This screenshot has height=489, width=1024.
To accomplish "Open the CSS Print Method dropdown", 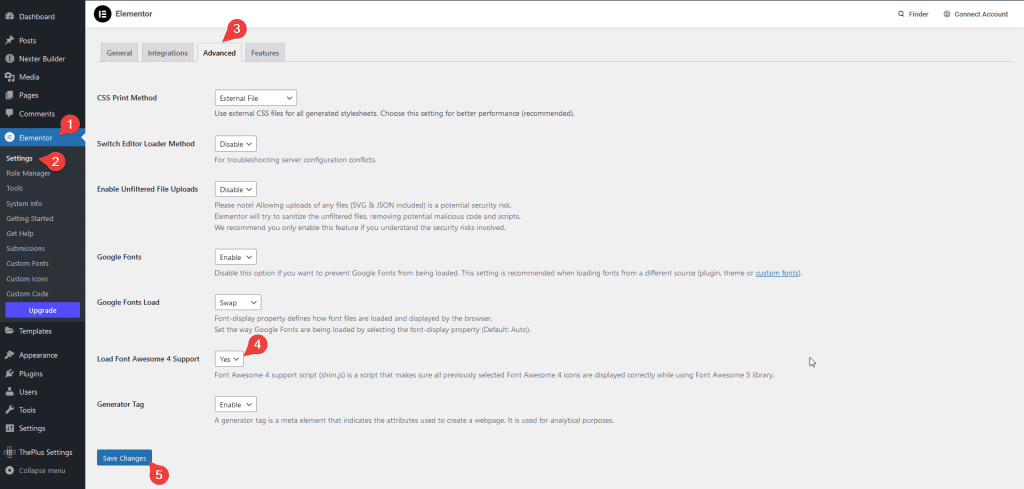I will (x=256, y=98).
